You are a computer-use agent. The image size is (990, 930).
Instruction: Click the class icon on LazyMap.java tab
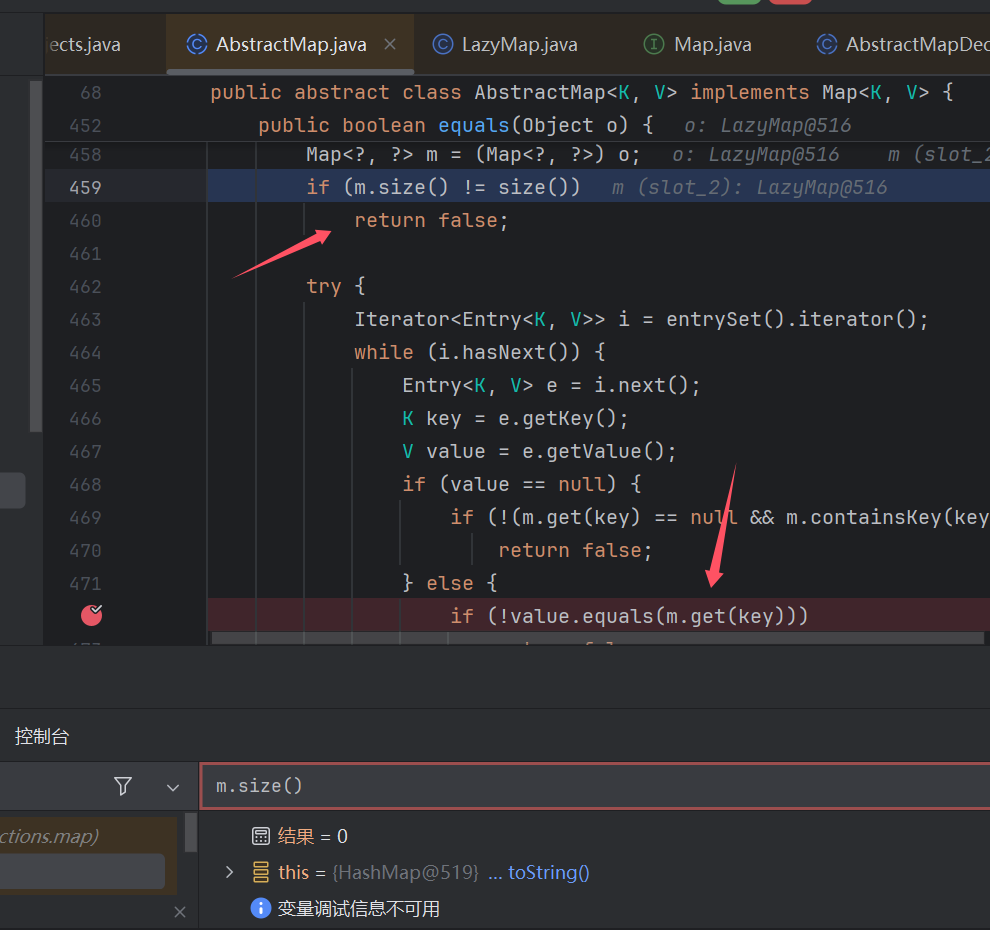[443, 44]
